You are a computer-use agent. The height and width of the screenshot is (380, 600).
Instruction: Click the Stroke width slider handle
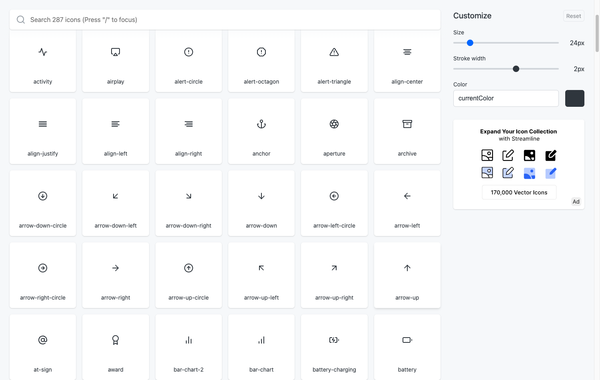pyautogui.click(x=516, y=69)
